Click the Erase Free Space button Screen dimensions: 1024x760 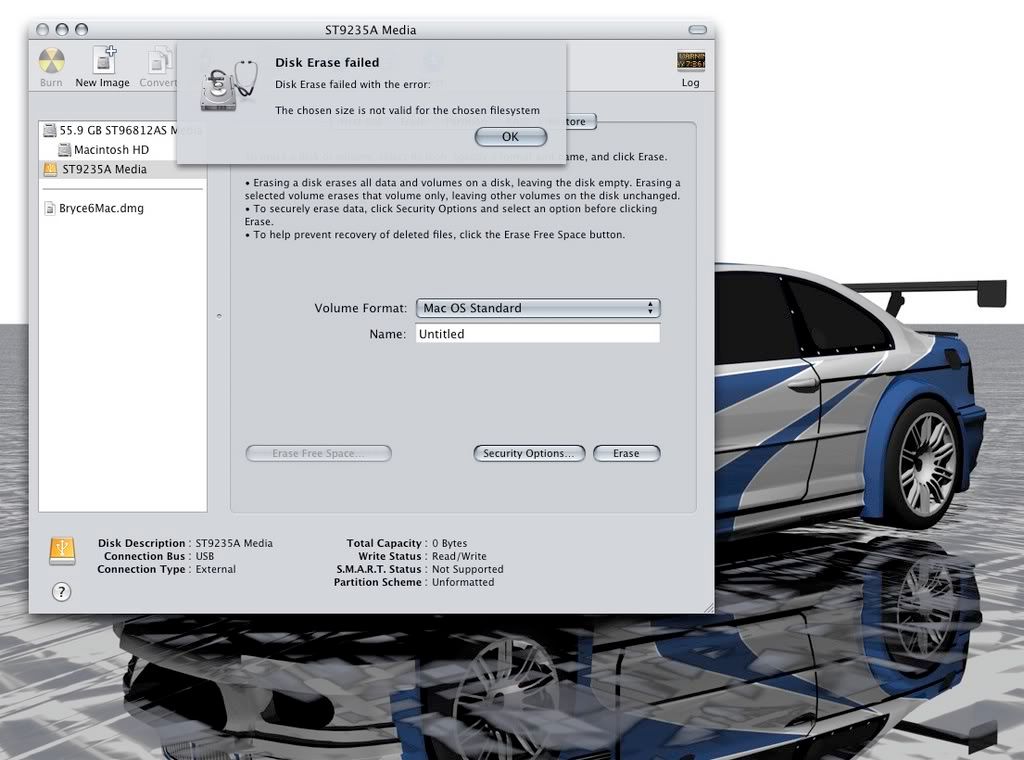[318, 453]
